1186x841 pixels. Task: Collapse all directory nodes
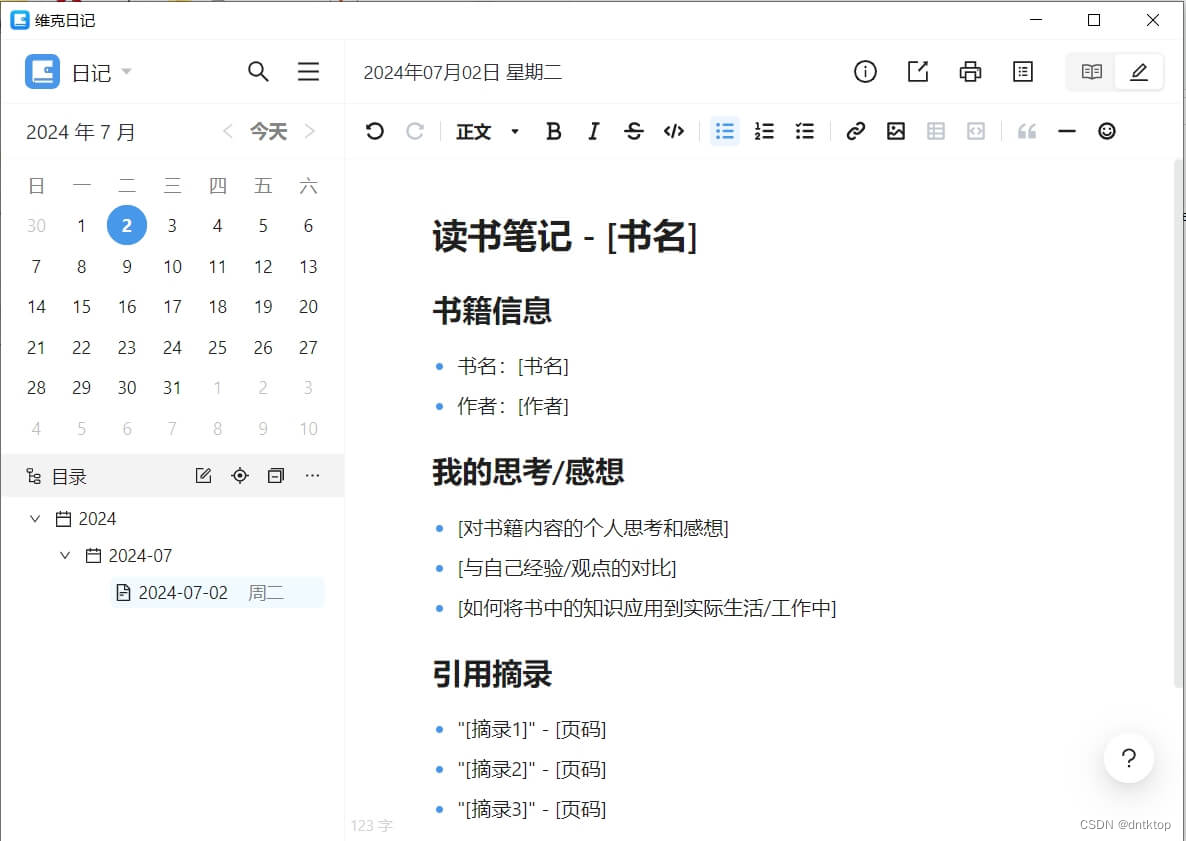[276, 476]
